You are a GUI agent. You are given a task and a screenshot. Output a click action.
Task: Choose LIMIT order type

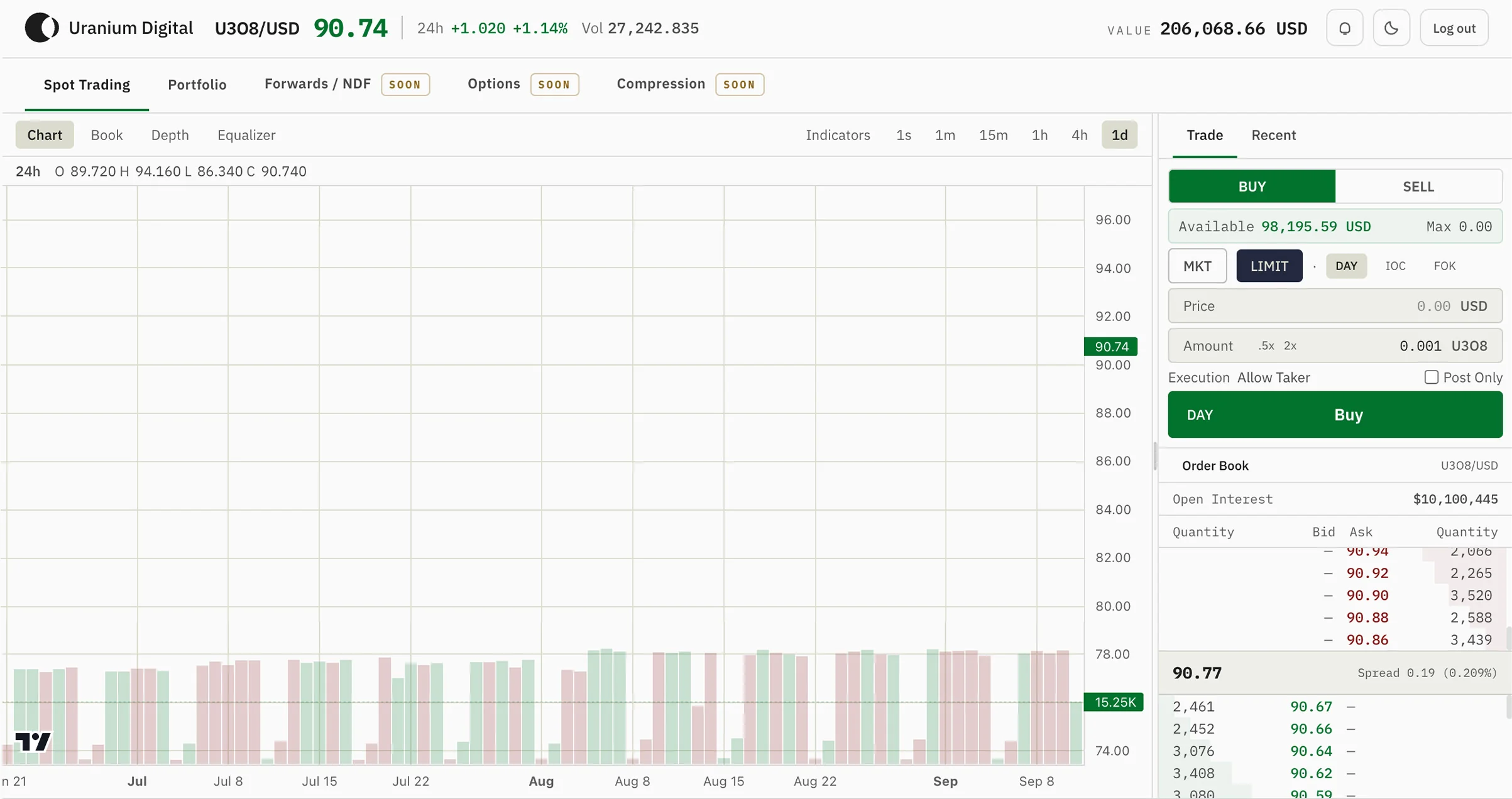pyautogui.click(x=1269, y=266)
